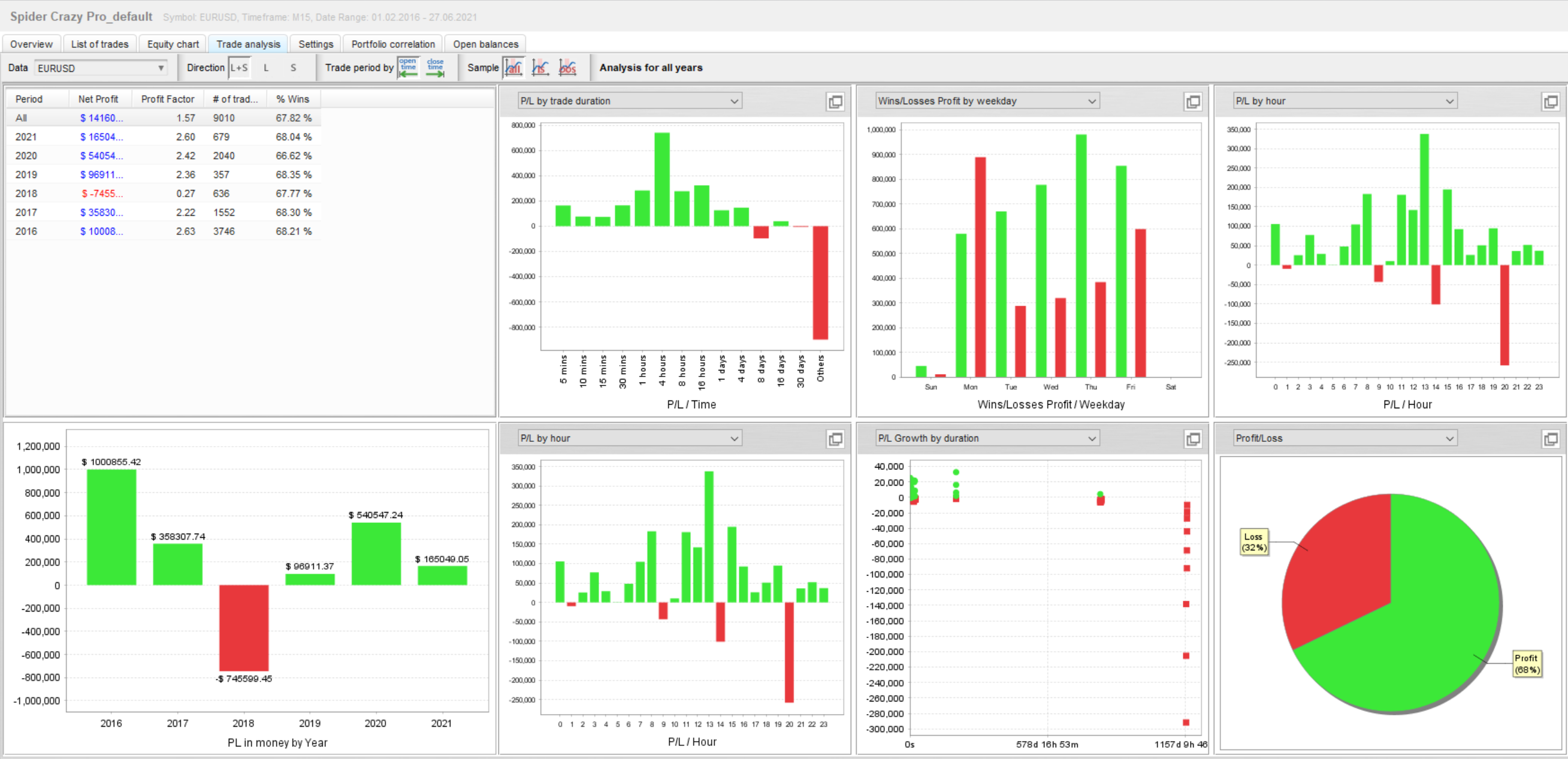Pop out the lower P/L by hour chart
The width and height of the screenshot is (1568, 759).
835,439
